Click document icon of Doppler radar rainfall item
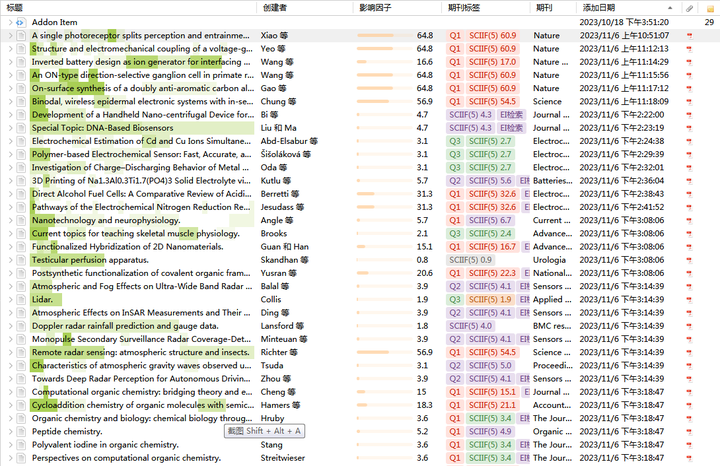The width and height of the screenshot is (720, 466). tap(21, 326)
